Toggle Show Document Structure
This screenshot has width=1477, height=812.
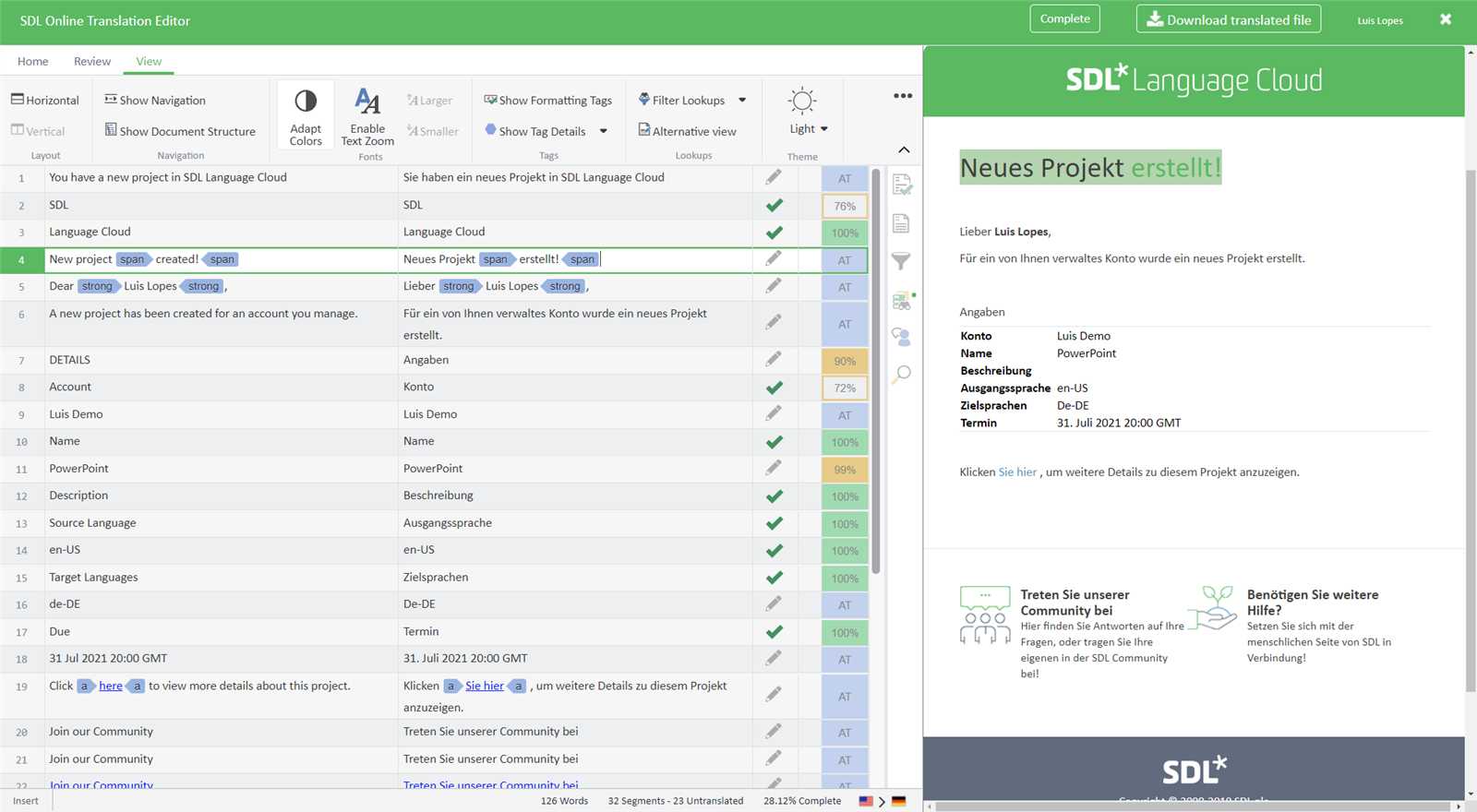180,131
